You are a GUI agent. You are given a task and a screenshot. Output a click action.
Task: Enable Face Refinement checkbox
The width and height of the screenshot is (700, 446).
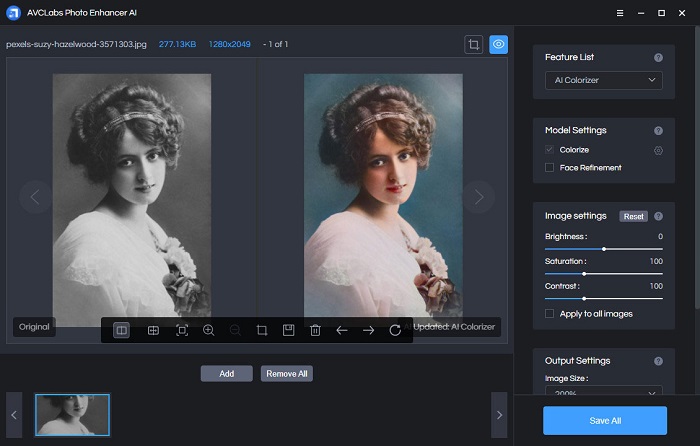click(x=550, y=167)
